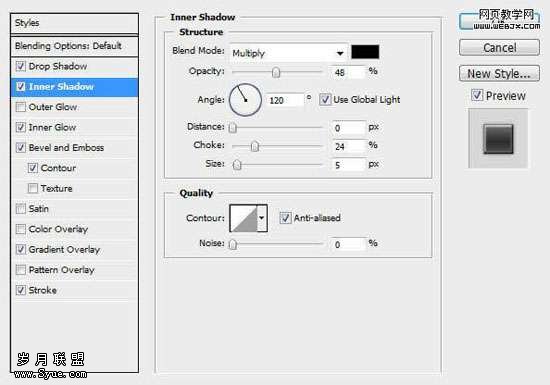The width and height of the screenshot is (550, 385).
Task: Toggle the Bevel and Emboss checkbox
Action: (21, 148)
